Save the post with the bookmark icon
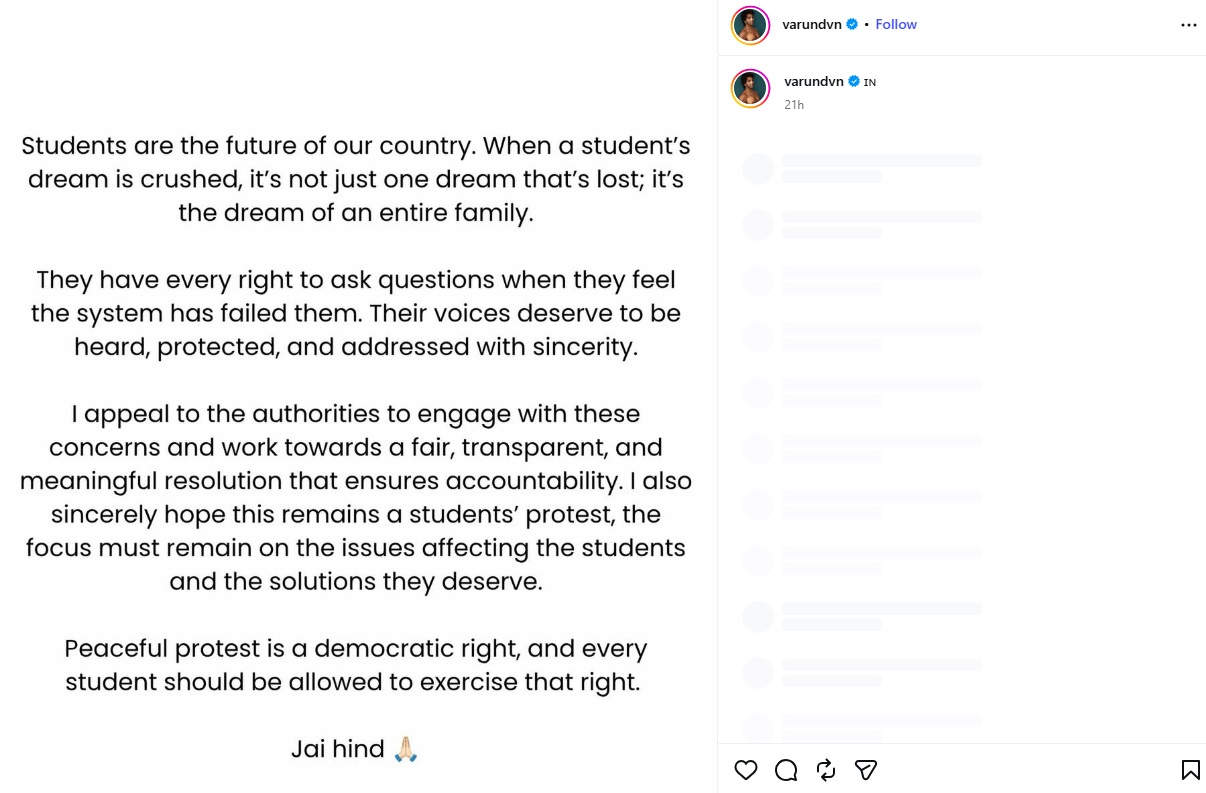The width and height of the screenshot is (1206, 793). pyautogui.click(x=1190, y=770)
